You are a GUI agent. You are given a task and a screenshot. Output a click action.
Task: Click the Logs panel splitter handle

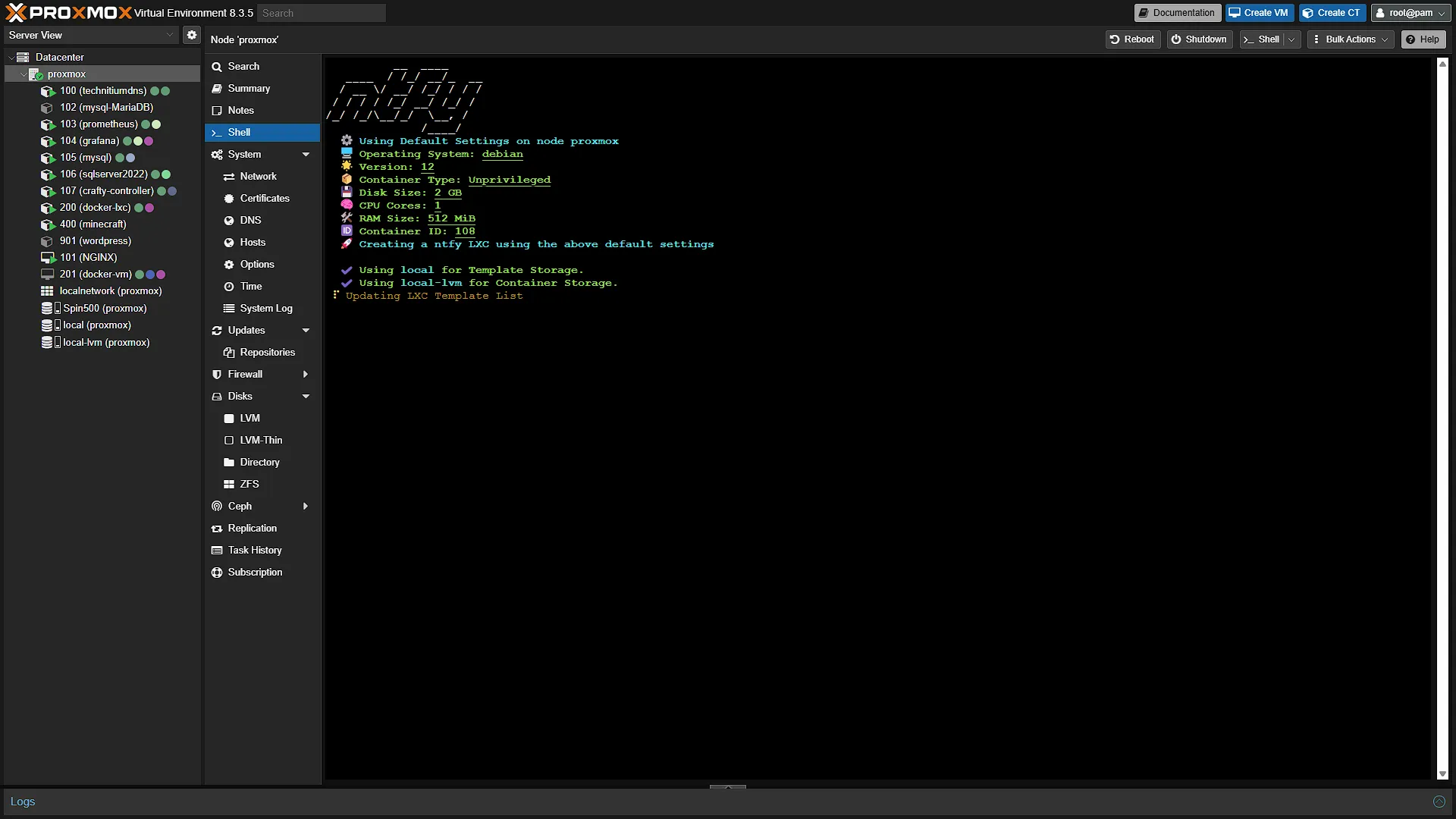pyautogui.click(x=728, y=787)
